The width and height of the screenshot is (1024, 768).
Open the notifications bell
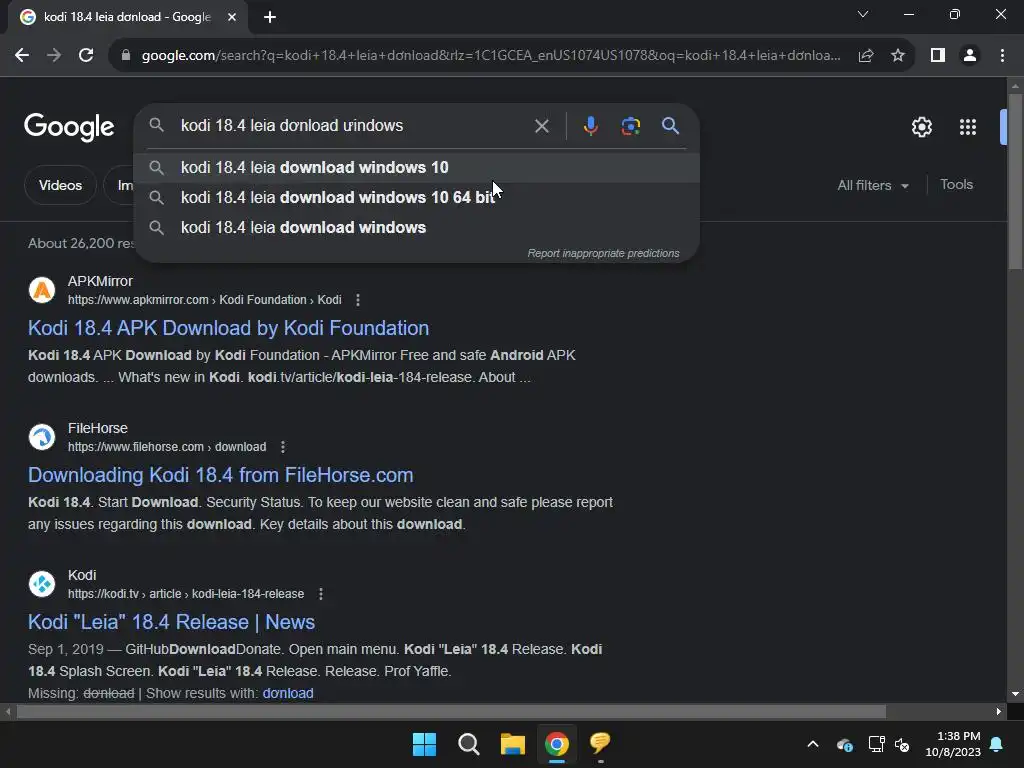click(997, 744)
